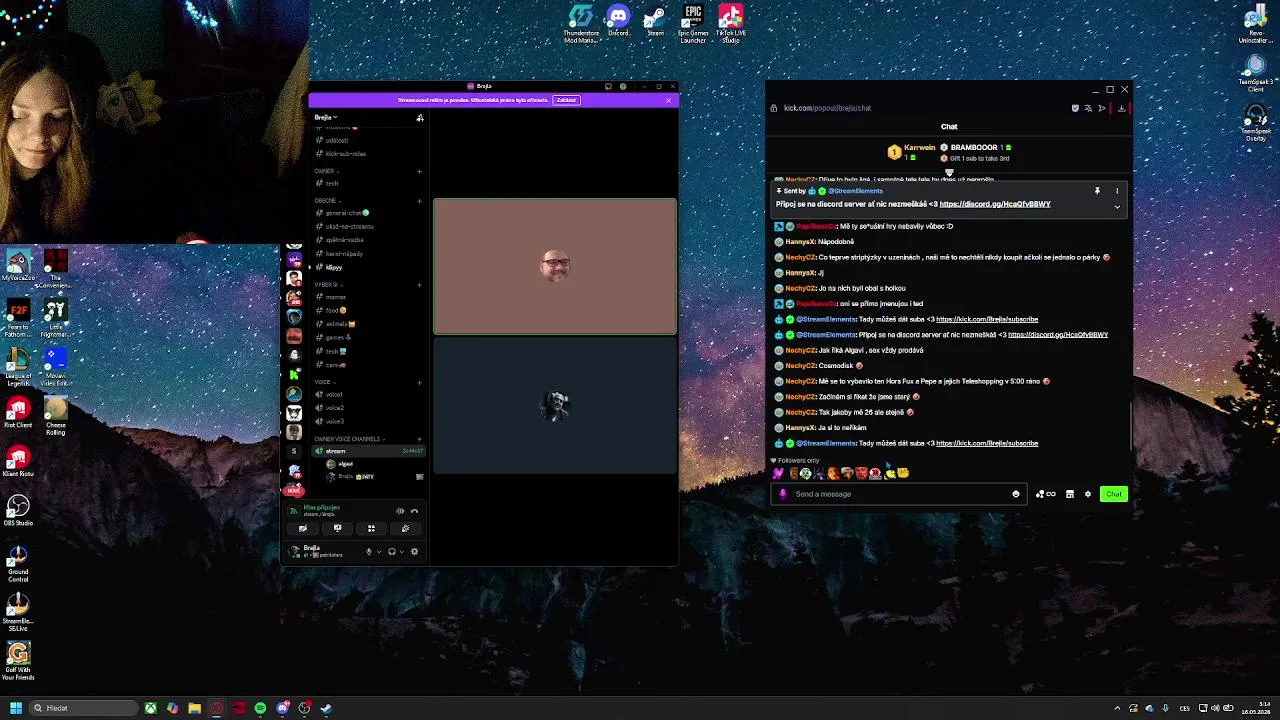Select the bearded user's video tile
The image size is (1280, 720).
555,266
